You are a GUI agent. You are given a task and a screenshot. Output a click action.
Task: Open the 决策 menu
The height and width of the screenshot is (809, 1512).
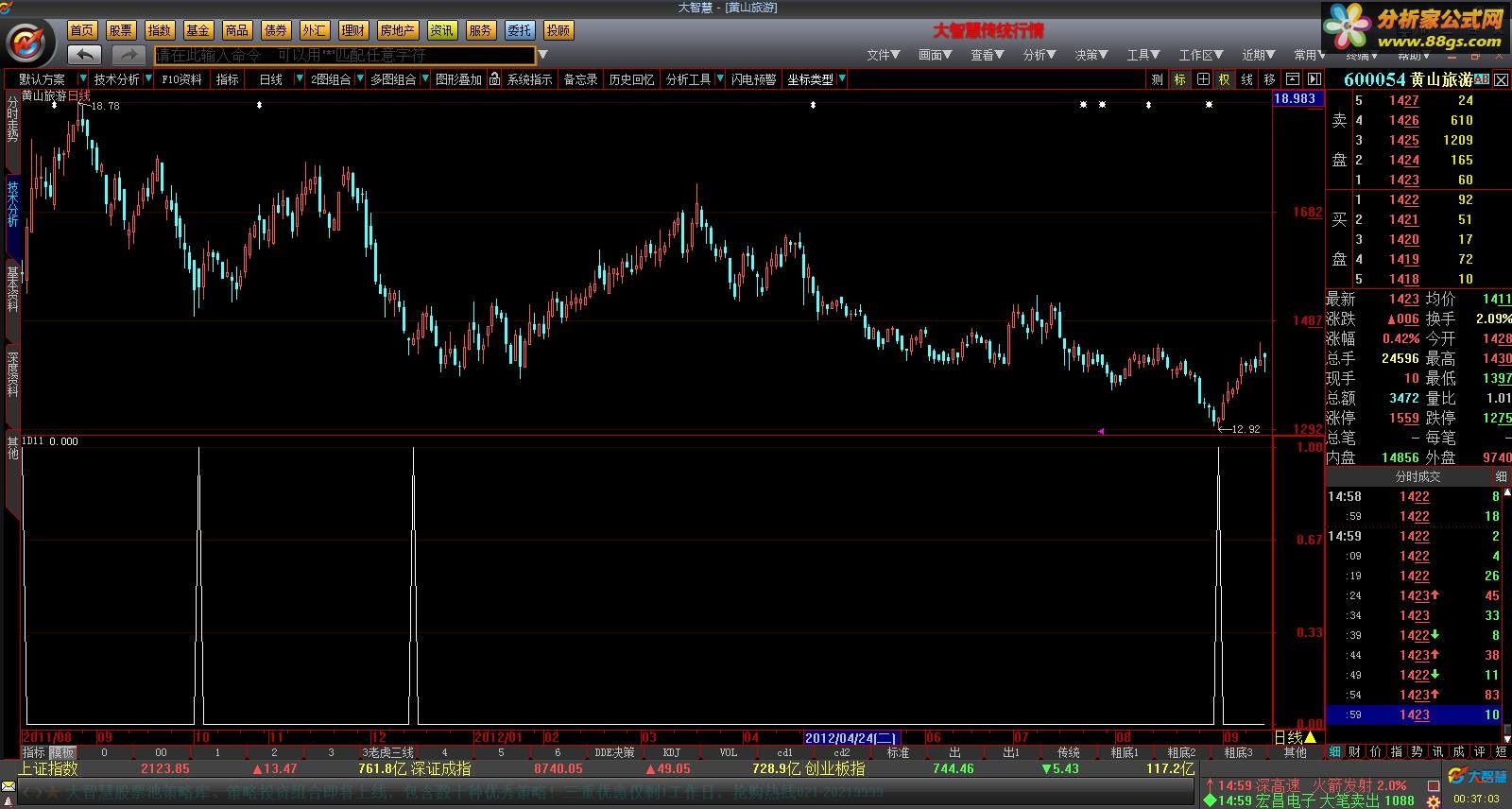[x=1091, y=55]
